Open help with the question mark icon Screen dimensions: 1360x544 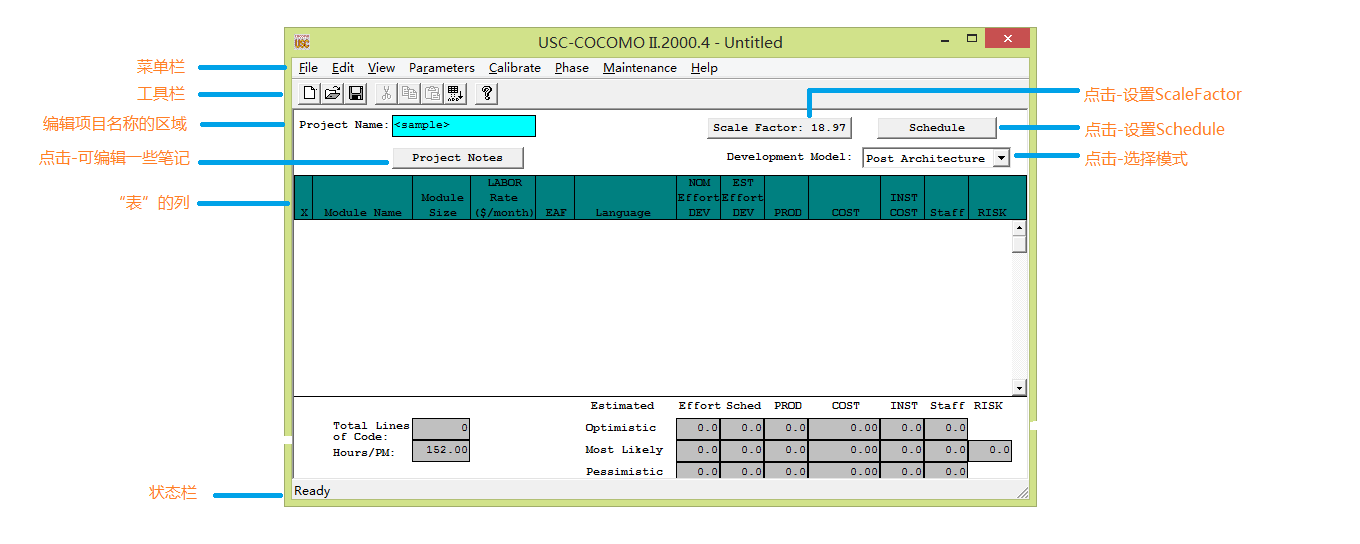click(487, 93)
